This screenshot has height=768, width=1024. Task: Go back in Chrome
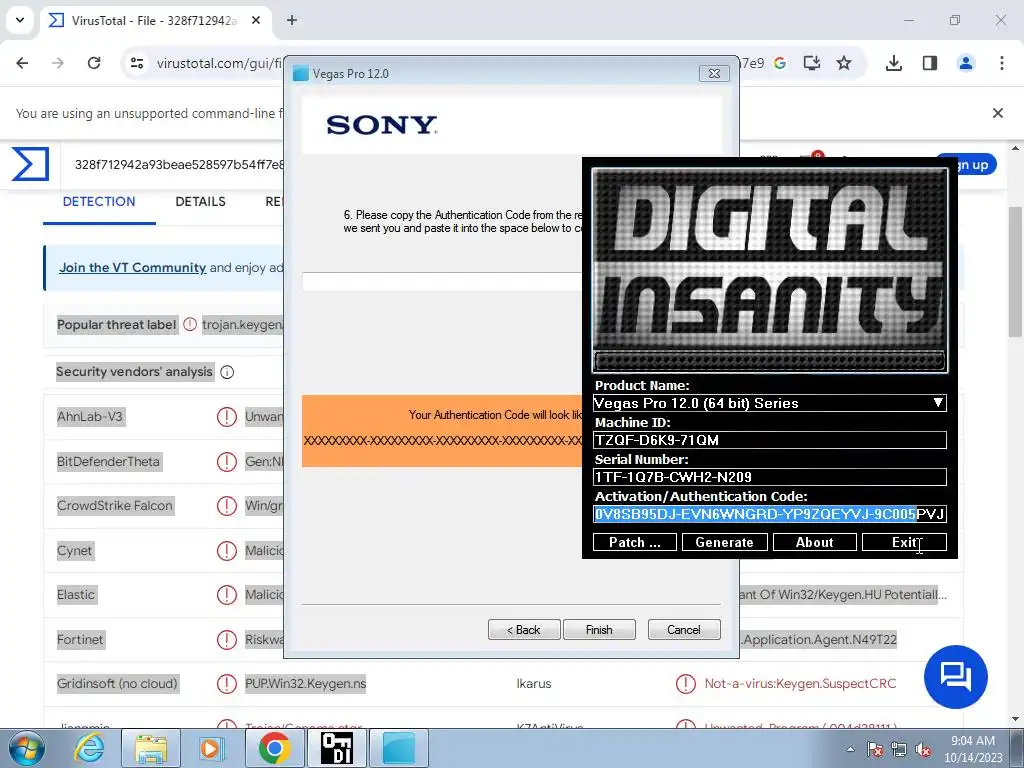tap(22, 63)
